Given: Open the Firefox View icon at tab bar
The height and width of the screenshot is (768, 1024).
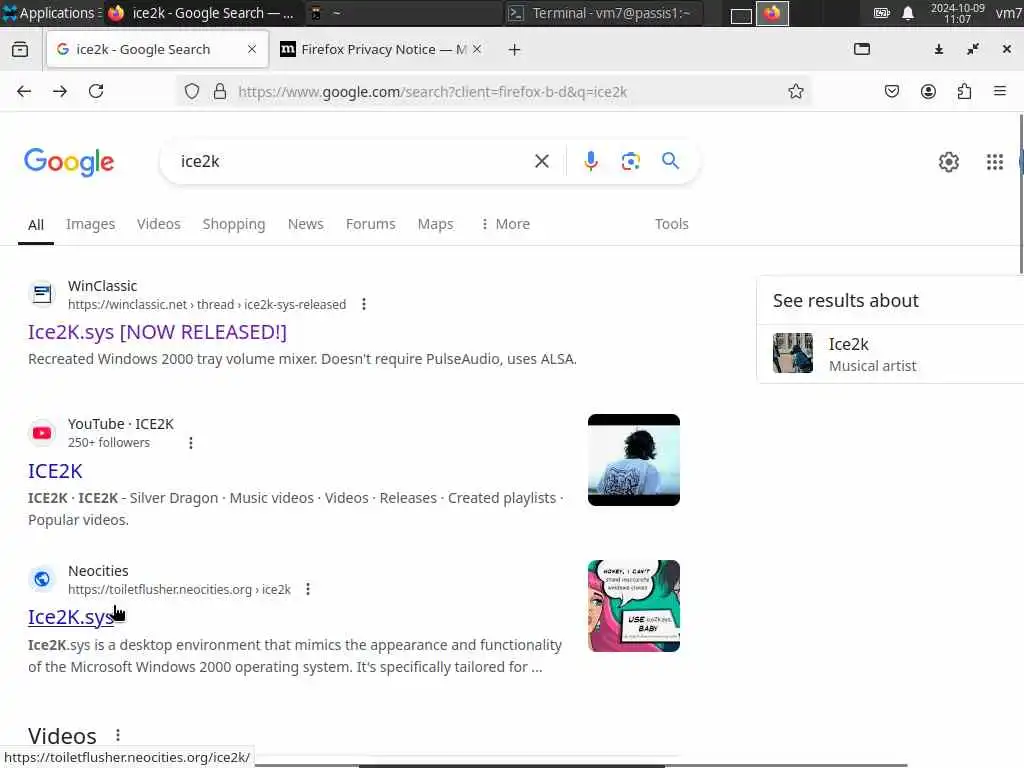Looking at the screenshot, I should click(x=20, y=50).
